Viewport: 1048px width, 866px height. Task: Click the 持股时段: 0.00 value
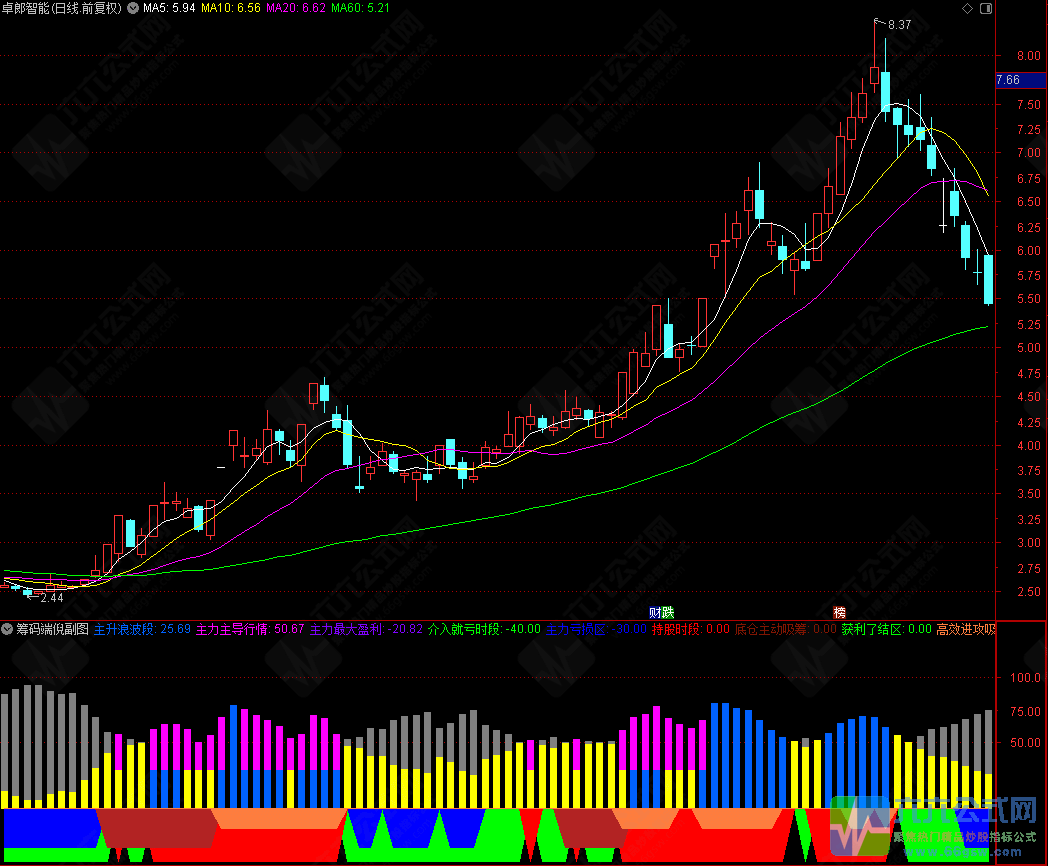click(690, 629)
